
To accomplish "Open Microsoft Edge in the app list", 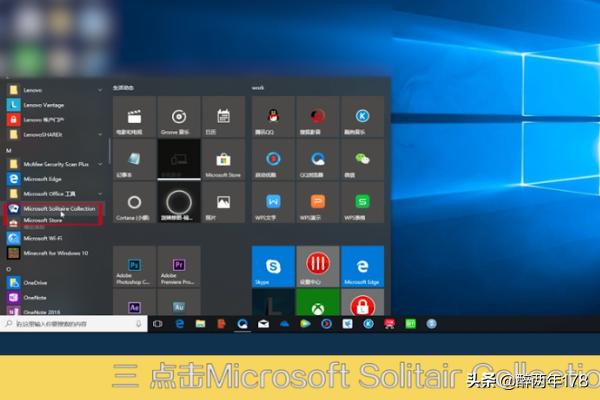I will [54, 179].
